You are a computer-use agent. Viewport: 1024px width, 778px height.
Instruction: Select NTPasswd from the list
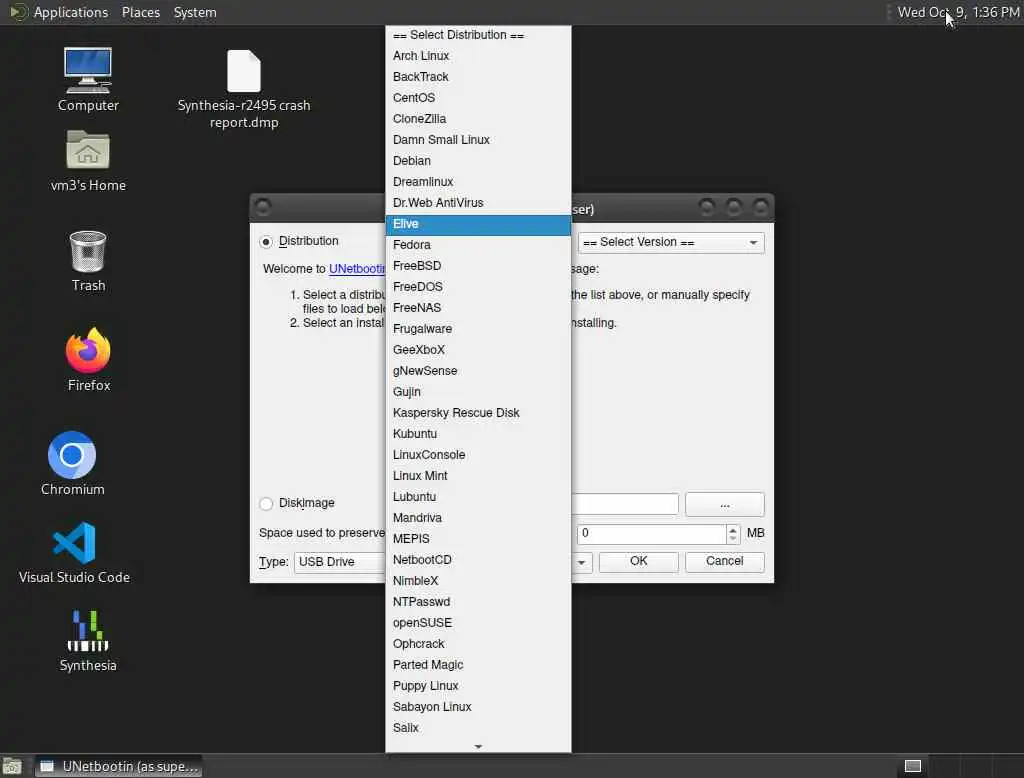coord(478,602)
